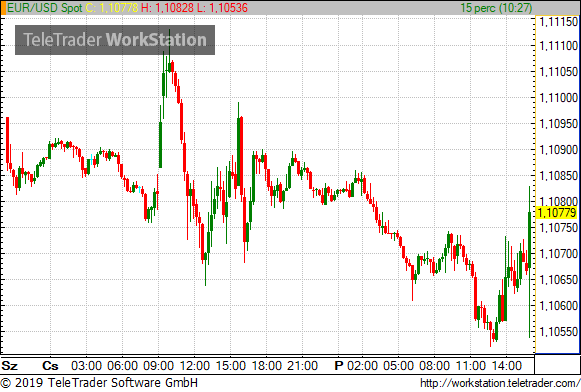Click the yellow 1,10779 current price tag

coord(557,213)
